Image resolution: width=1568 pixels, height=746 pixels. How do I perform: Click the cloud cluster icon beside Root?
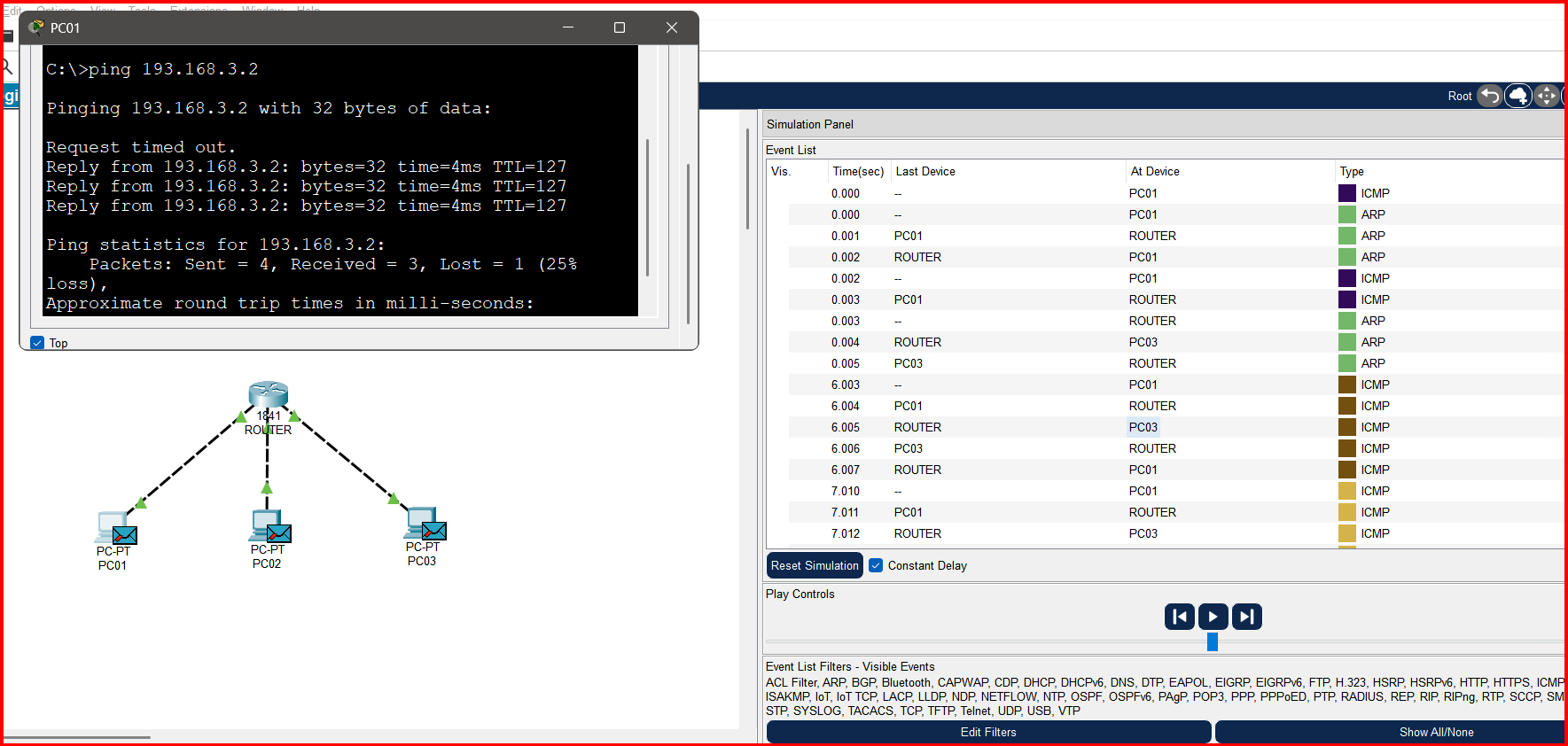[x=1518, y=96]
